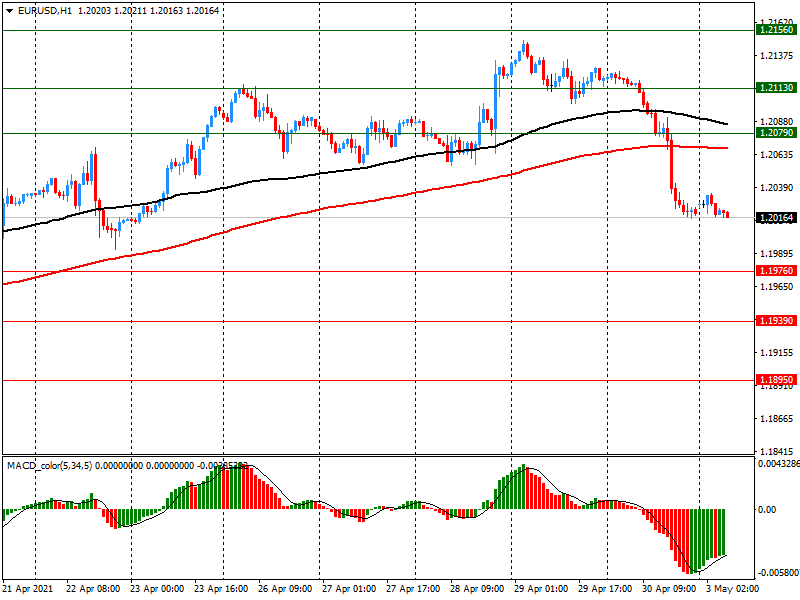This screenshot has width=800, height=600.
Task: Click the 22 Apr 08:00 time label
Action: (x=93, y=589)
